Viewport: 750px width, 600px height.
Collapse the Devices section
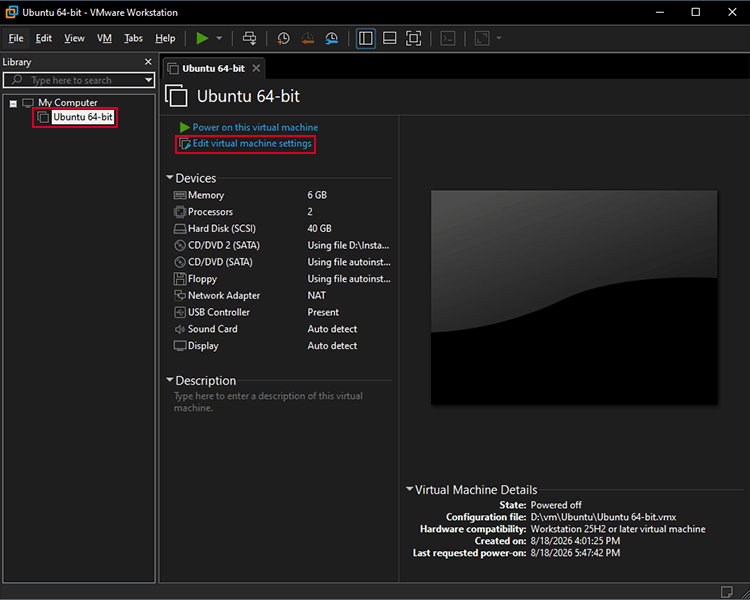[169, 178]
